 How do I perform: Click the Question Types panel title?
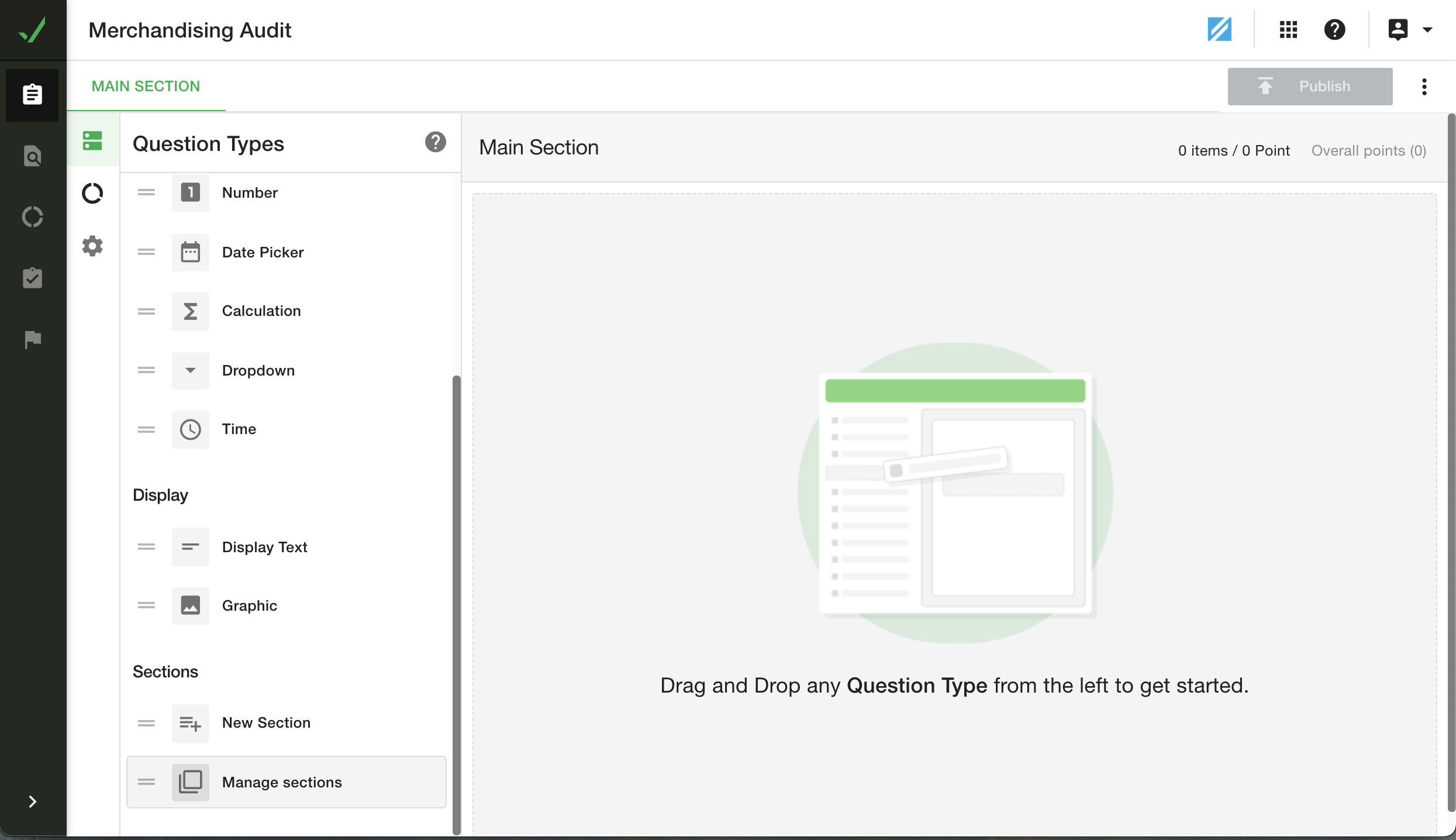(x=208, y=144)
